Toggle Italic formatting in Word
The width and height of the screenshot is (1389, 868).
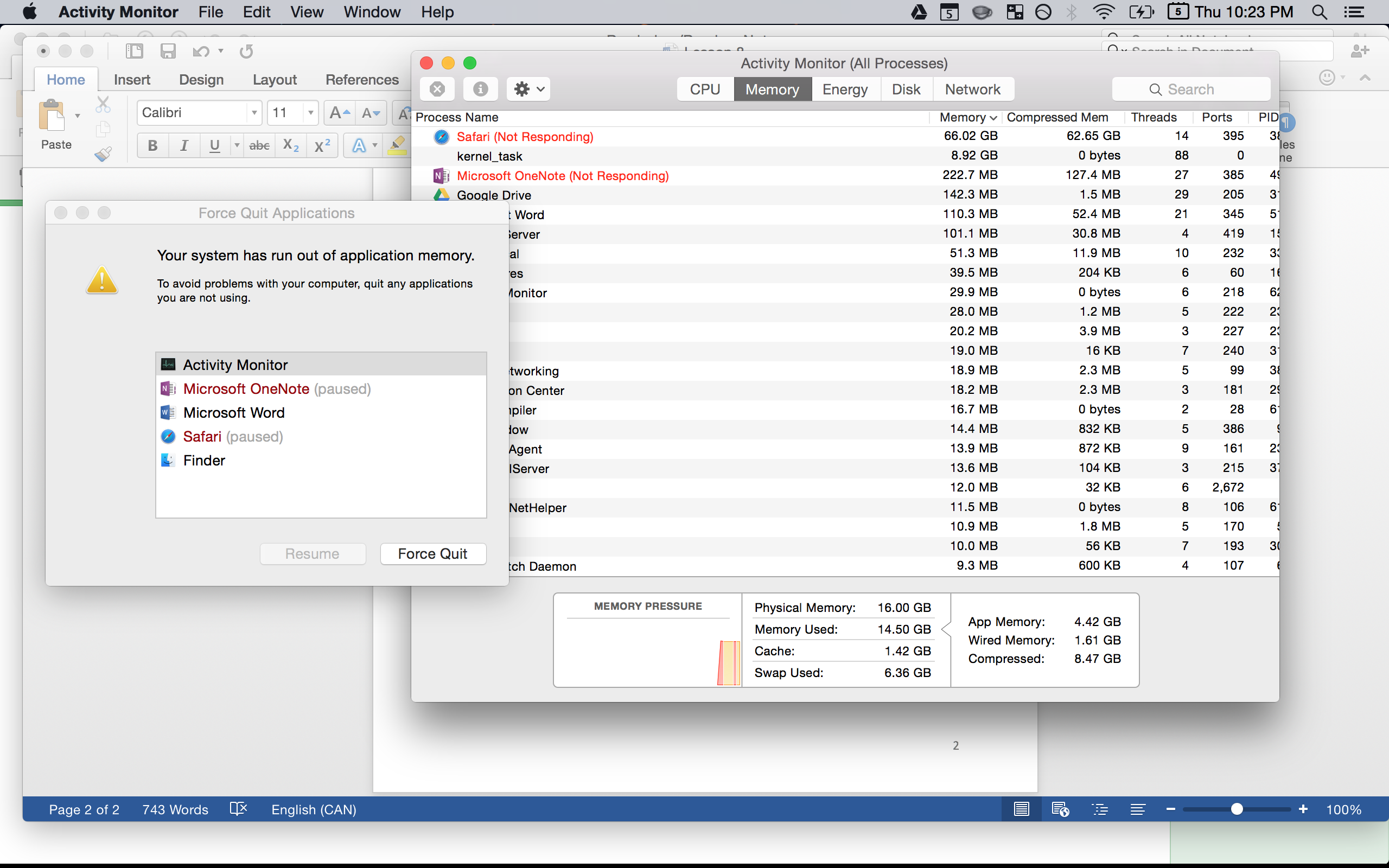pyautogui.click(x=184, y=145)
